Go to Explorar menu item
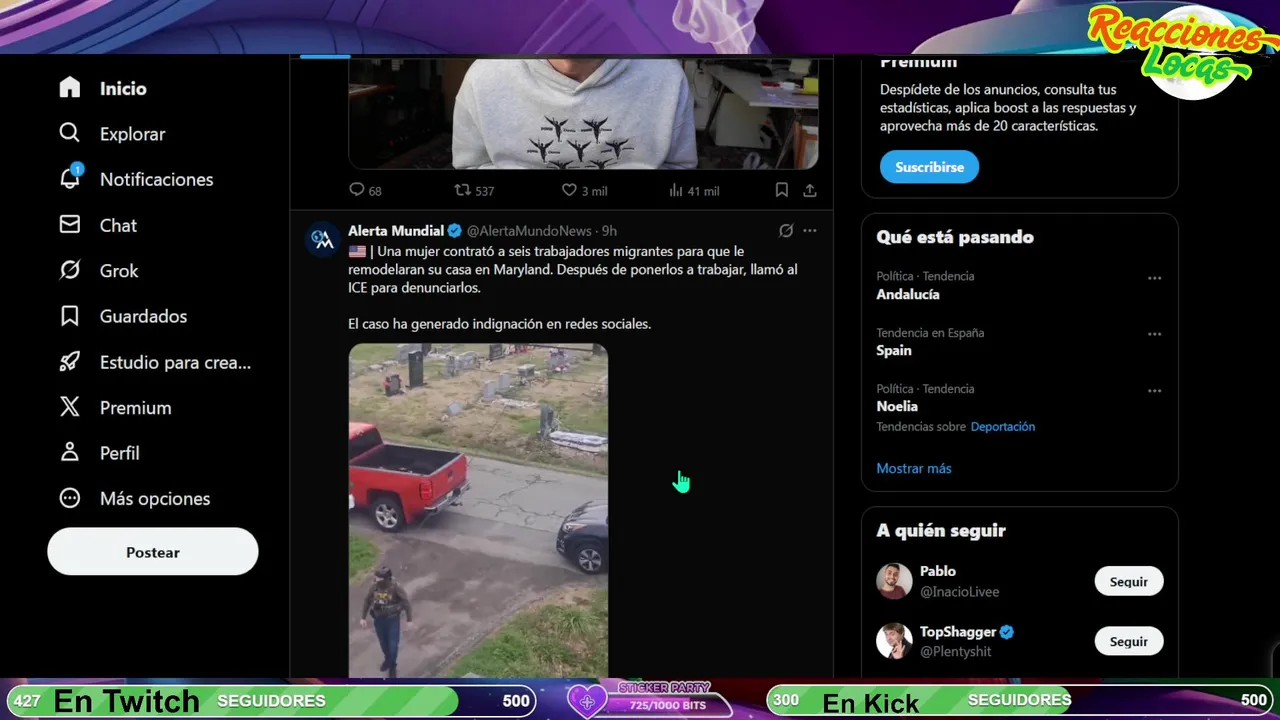The image size is (1280, 720). pyautogui.click(x=132, y=134)
